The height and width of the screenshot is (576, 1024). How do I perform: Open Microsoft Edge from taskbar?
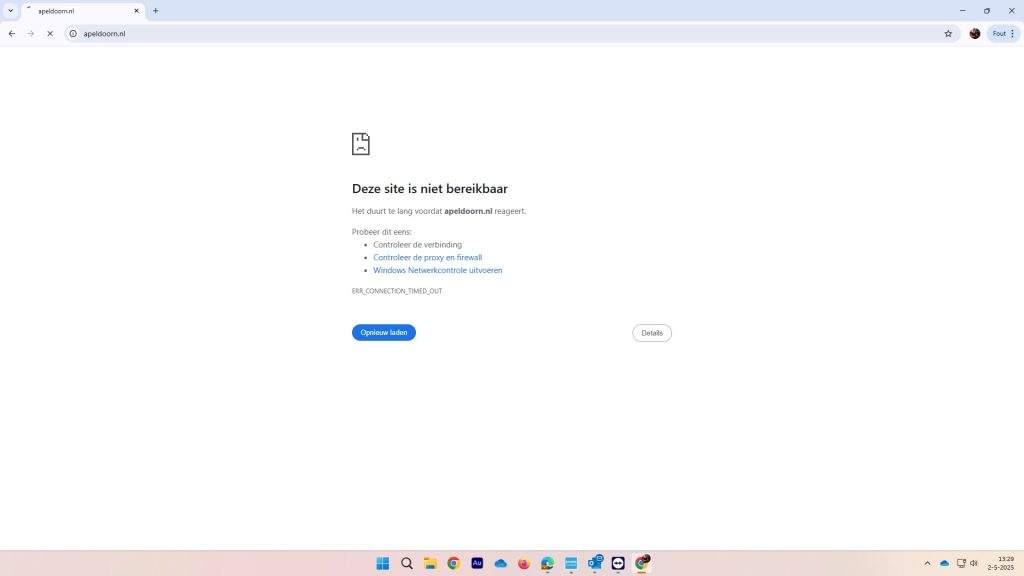[547, 563]
